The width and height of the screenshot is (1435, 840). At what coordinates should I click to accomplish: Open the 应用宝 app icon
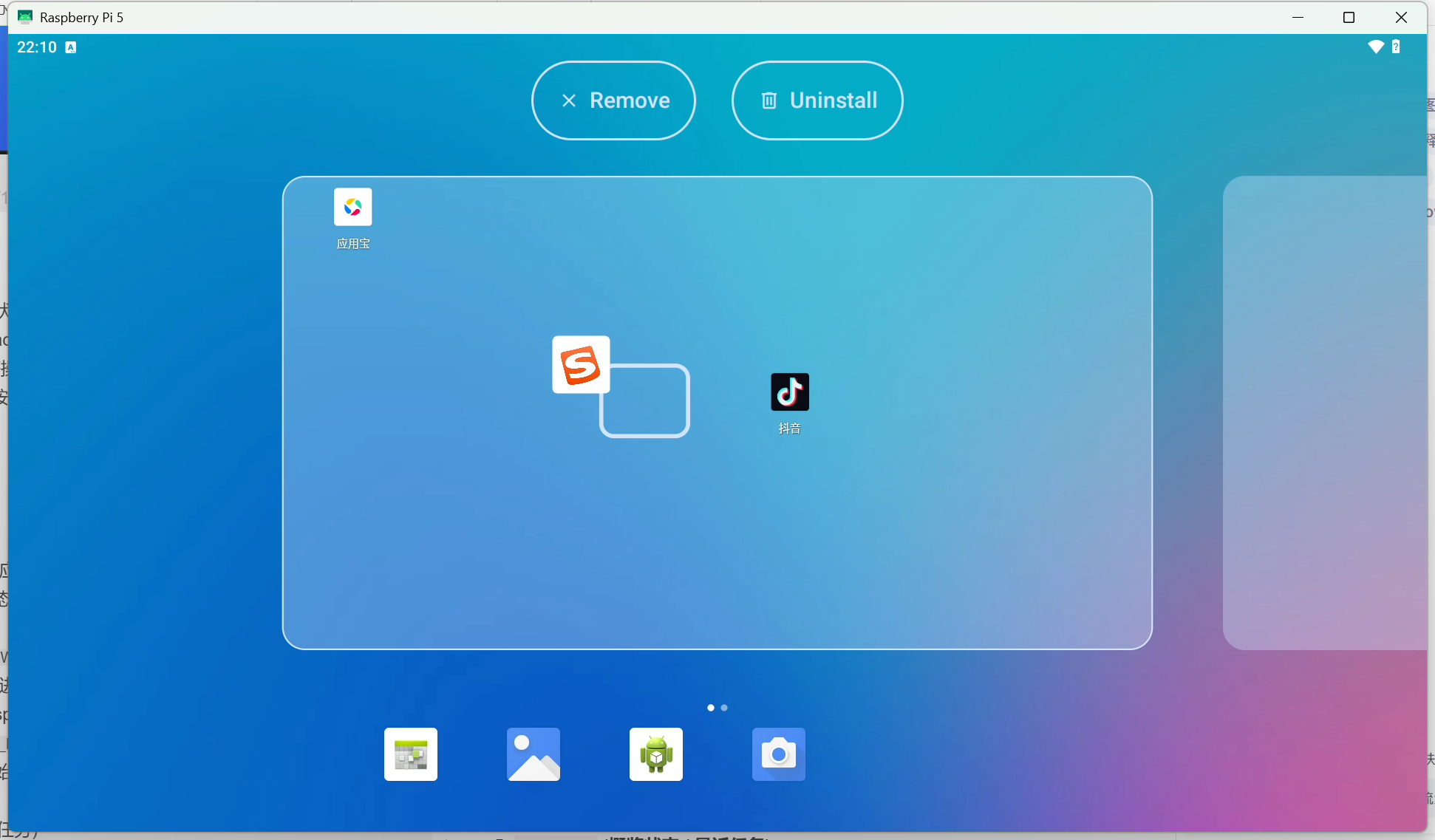(352, 208)
